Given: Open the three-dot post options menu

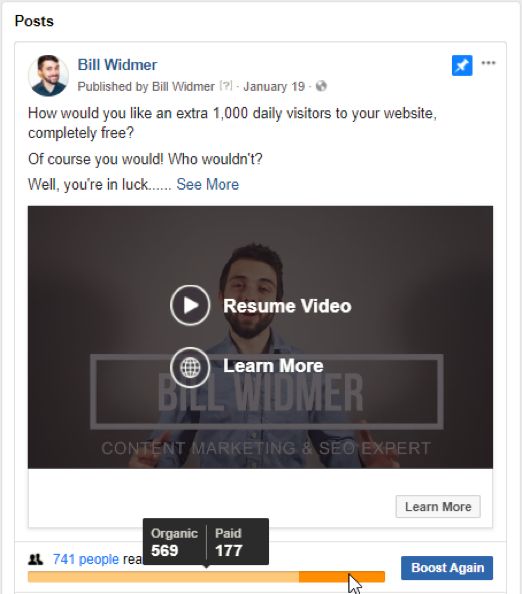Looking at the screenshot, I should [x=488, y=63].
